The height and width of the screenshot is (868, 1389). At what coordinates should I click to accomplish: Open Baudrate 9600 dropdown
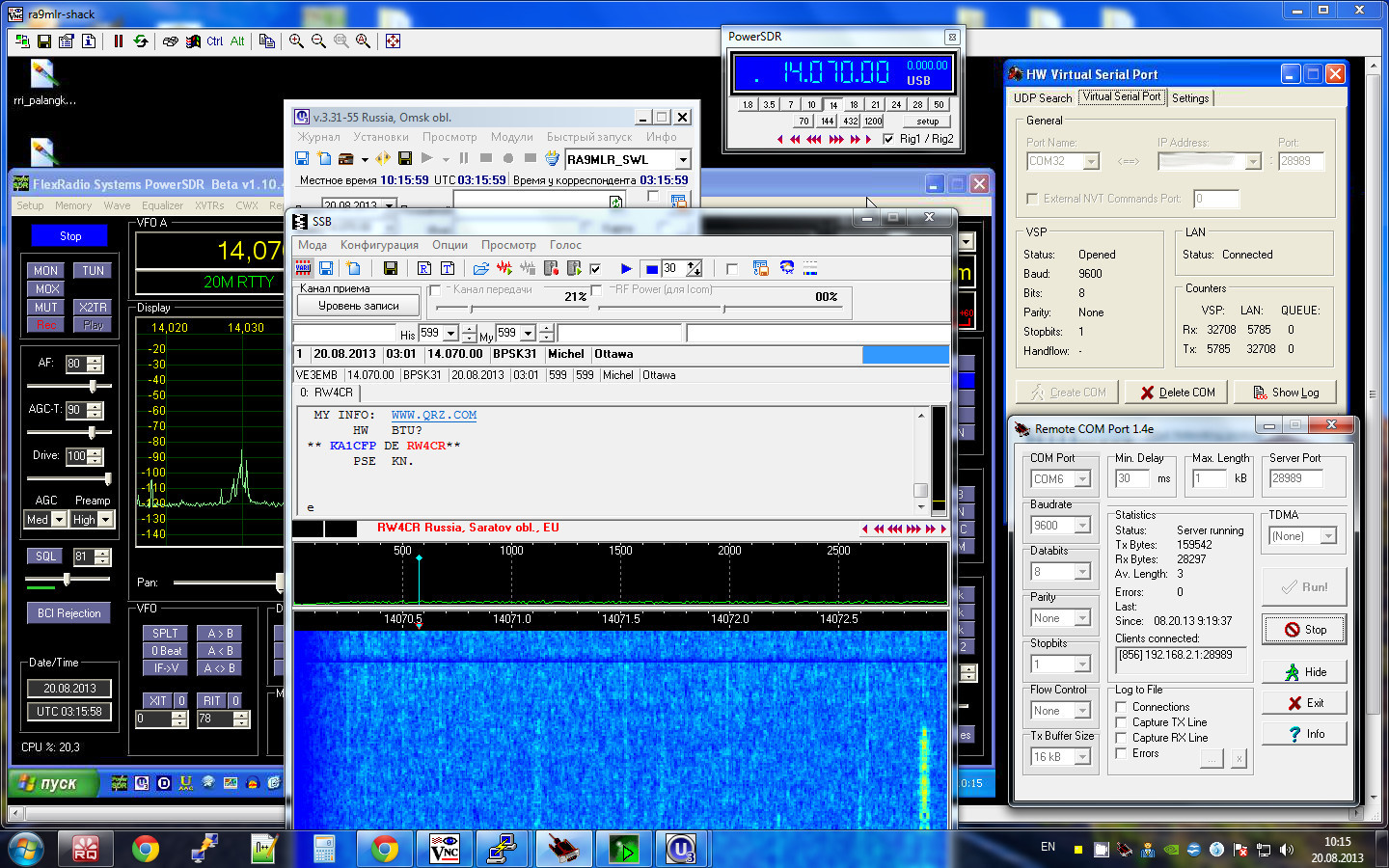point(1082,526)
